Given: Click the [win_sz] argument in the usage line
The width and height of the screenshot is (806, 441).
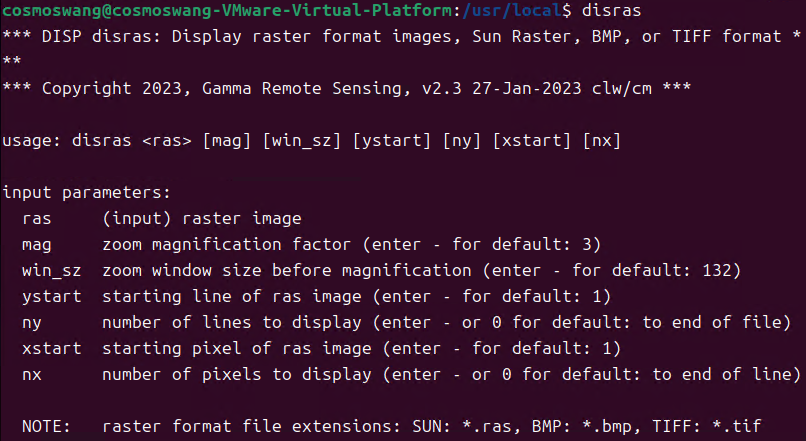Looking at the screenshot, I should [x=302, y=140].
